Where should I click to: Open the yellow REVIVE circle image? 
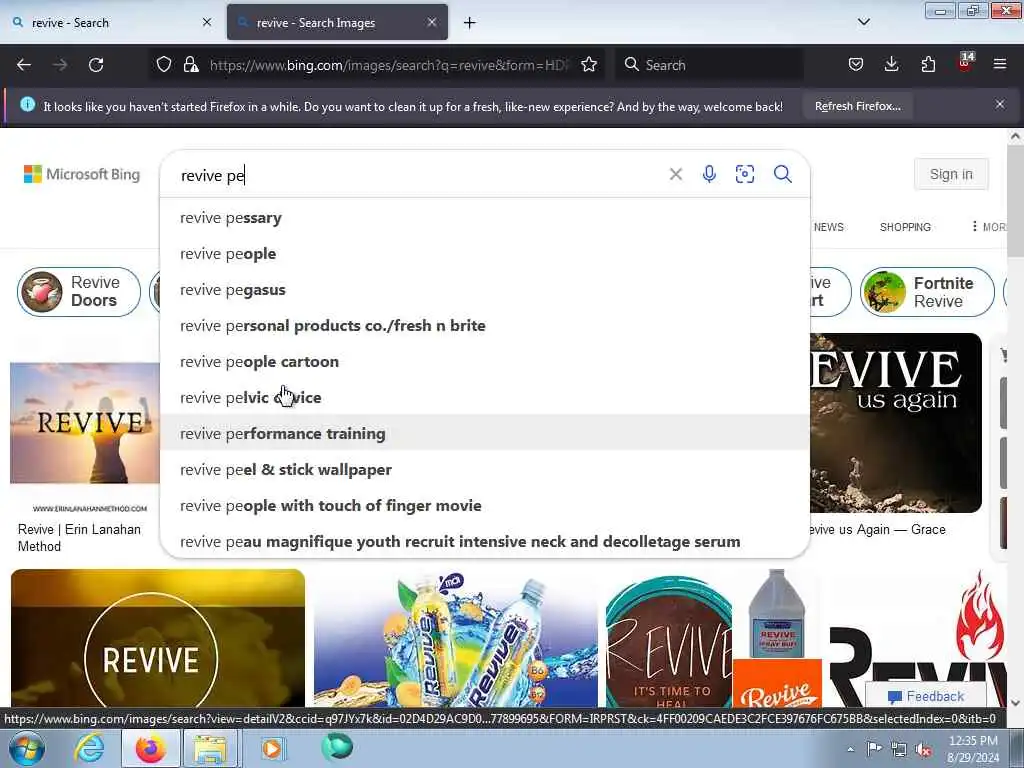(157, 638)
